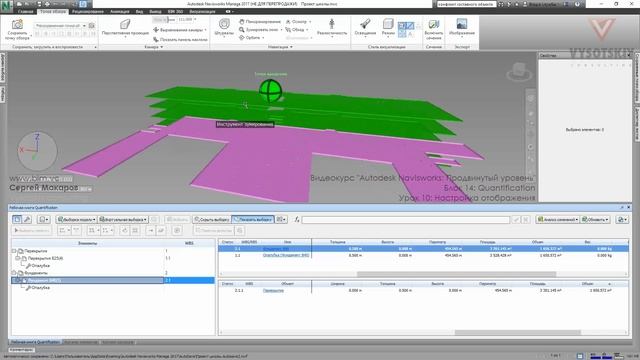Image resolution: width=640 pixels, height=360 pixels.
Task: Click the help icon in title bar
Action: pyautogui.click(x=577, y=4)
